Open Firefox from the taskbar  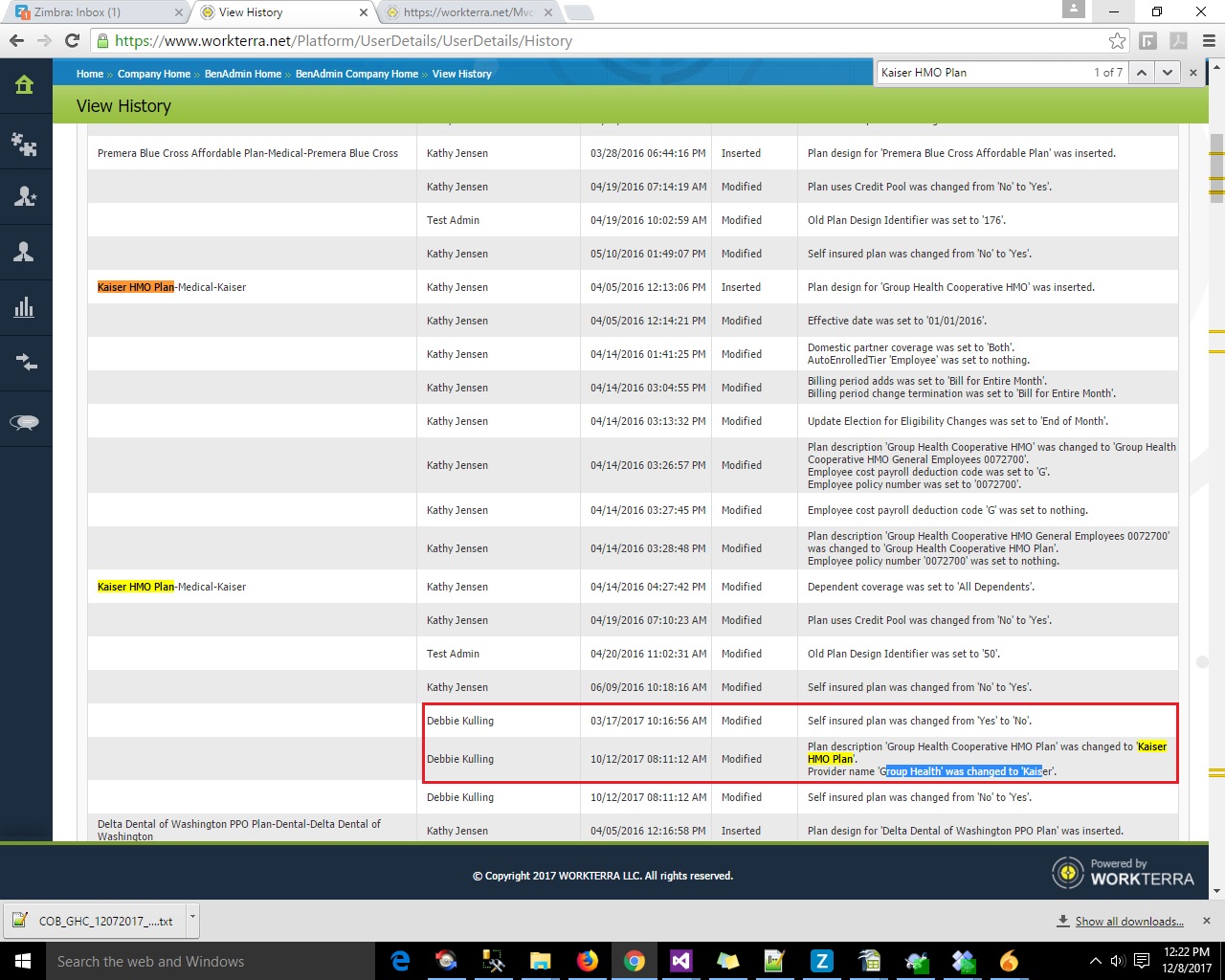[x=587, y=961]
